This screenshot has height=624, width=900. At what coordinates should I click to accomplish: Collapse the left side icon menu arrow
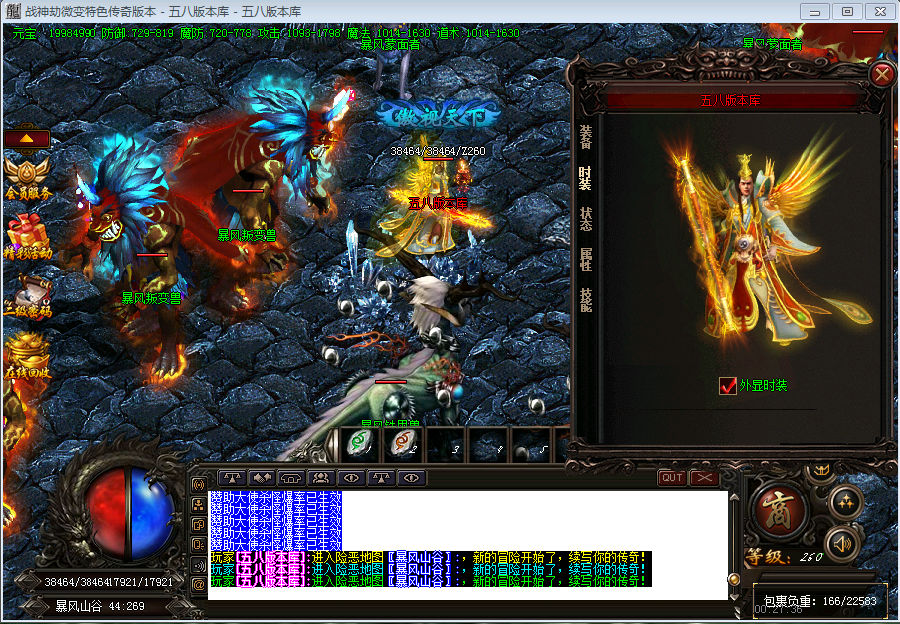click(x=27, y=138)
